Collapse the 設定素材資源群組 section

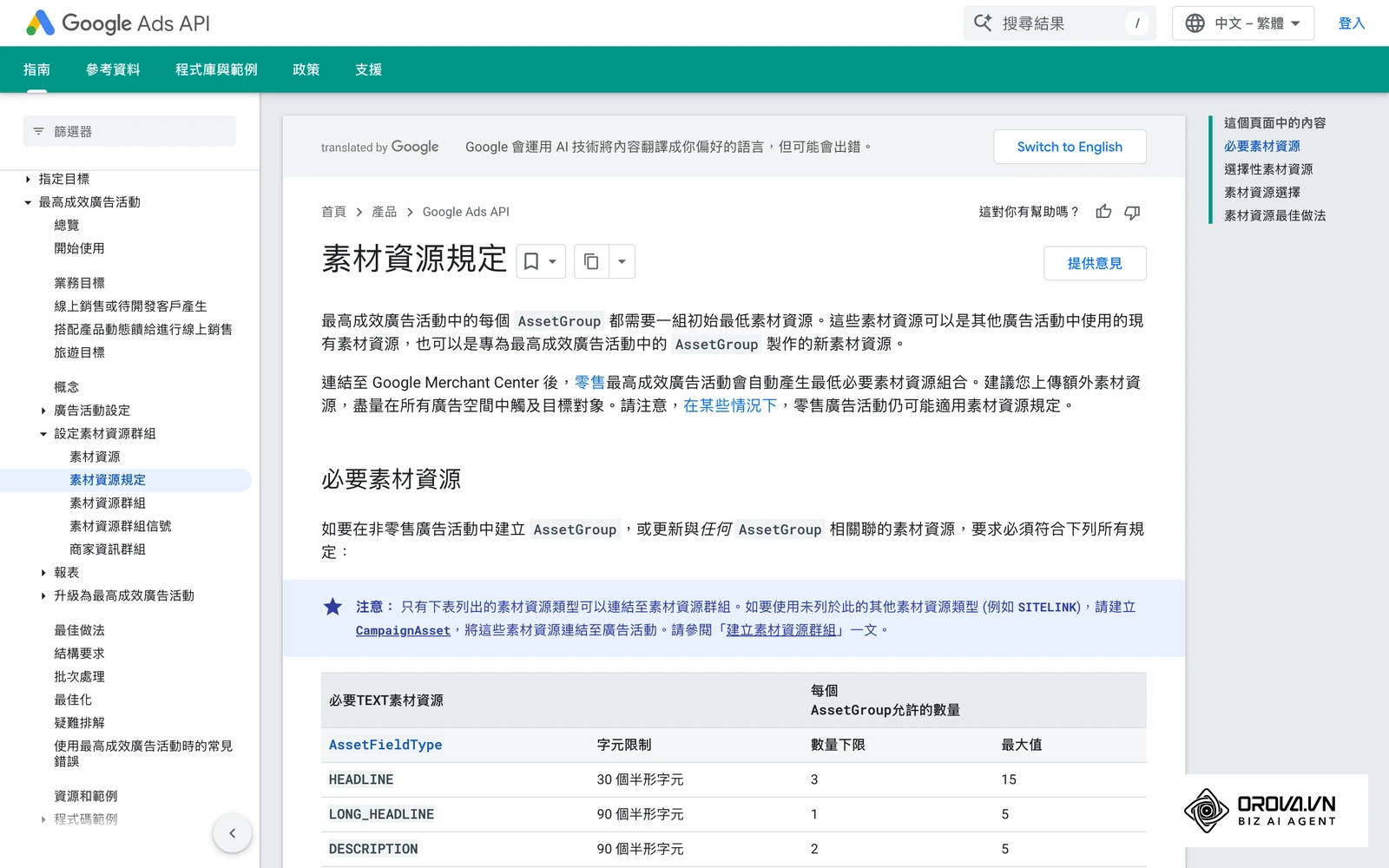43,434
